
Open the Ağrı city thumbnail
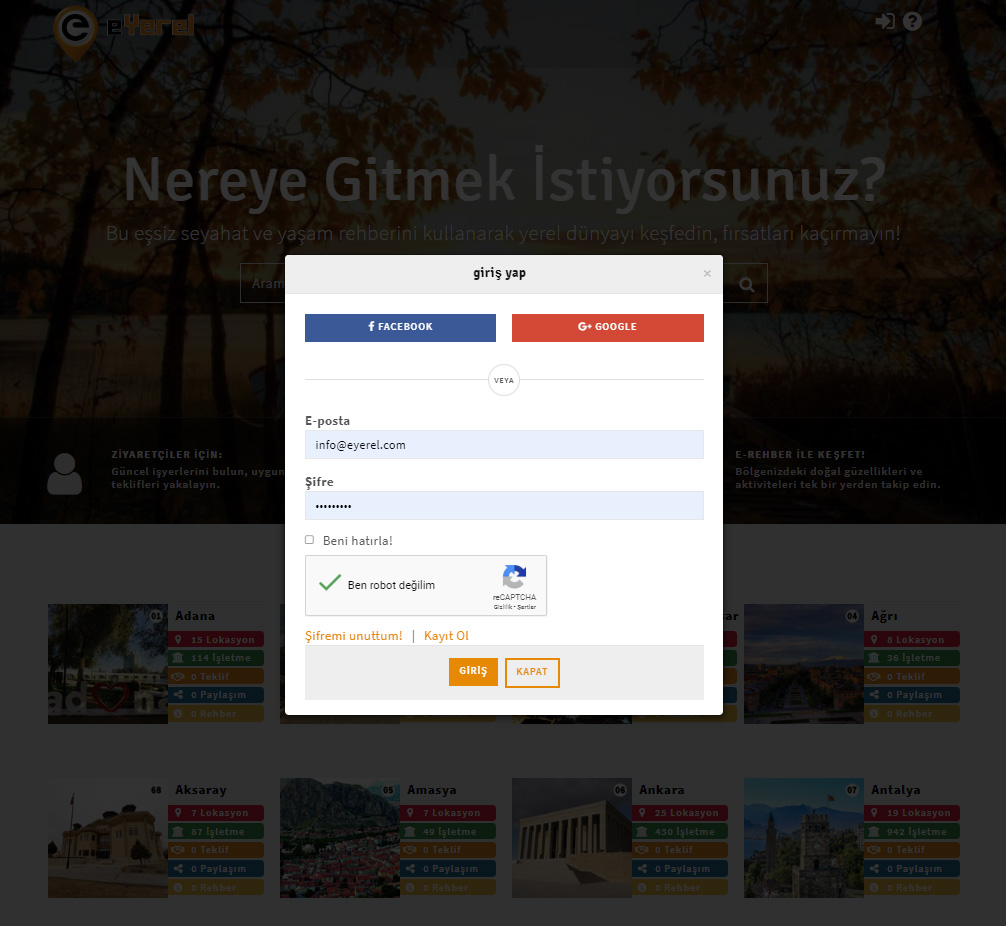tap(803, 664)
